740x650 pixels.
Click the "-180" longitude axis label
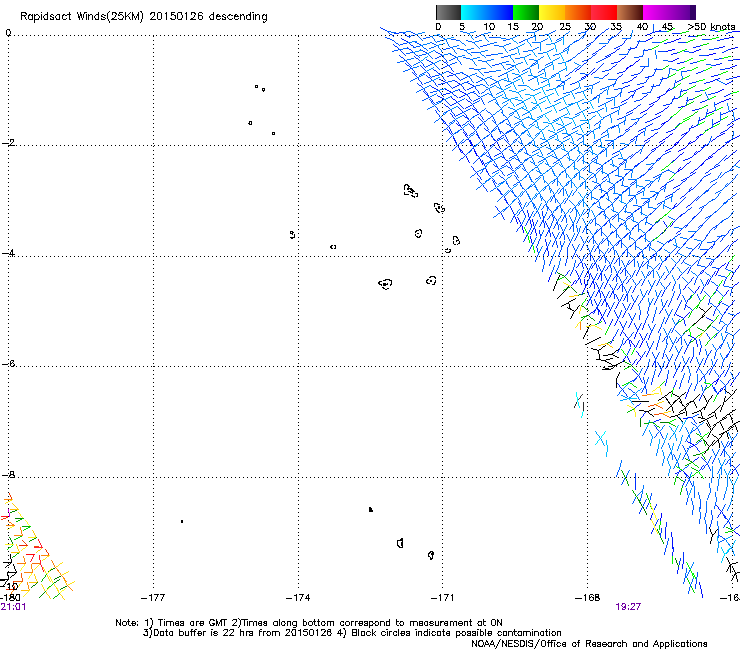click(x=10, y=598)
